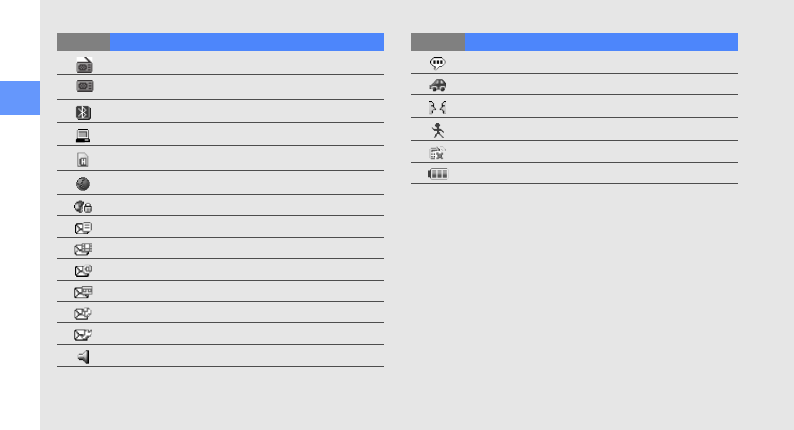
Task: Click the FM radio with antenna icon
Action: point(84,65)
